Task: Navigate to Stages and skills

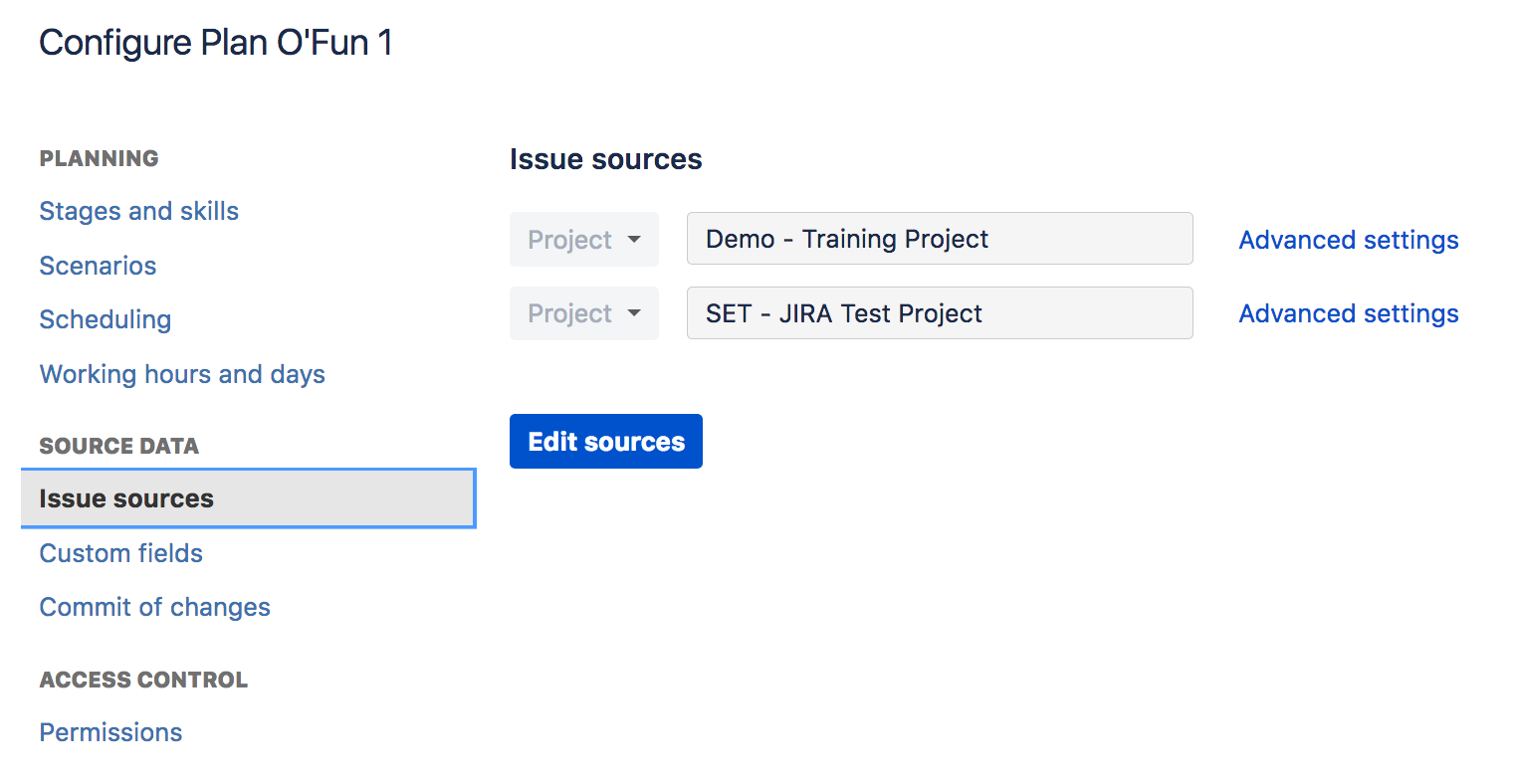Action: point(138,211)
